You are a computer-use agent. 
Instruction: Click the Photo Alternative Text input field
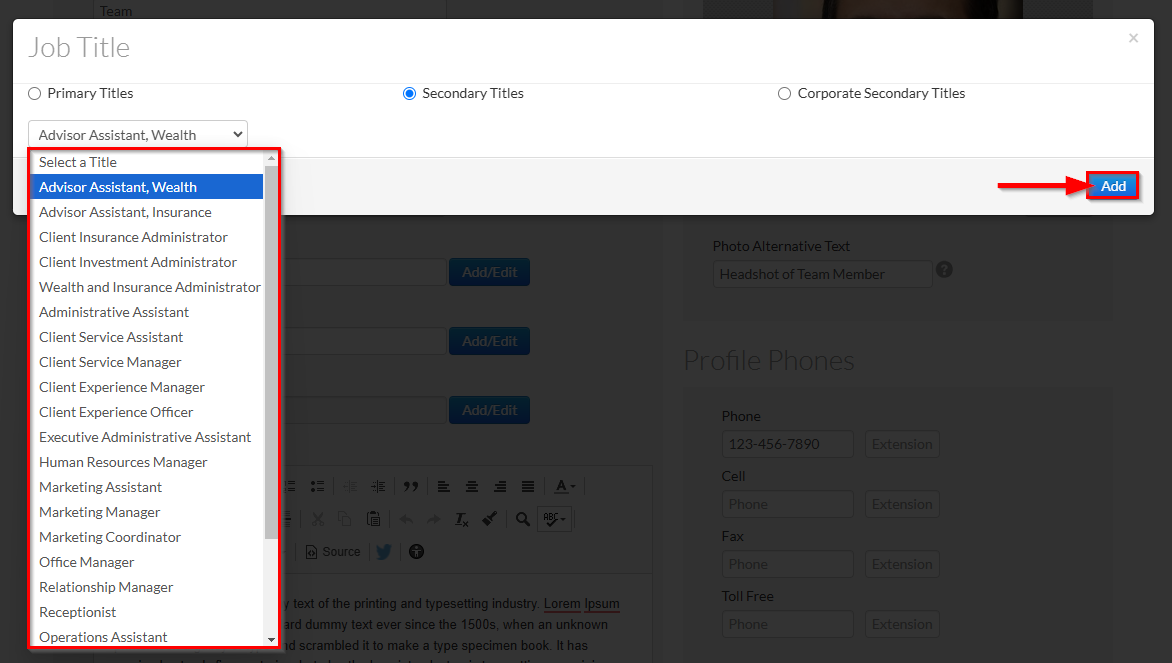click(822, 274)
